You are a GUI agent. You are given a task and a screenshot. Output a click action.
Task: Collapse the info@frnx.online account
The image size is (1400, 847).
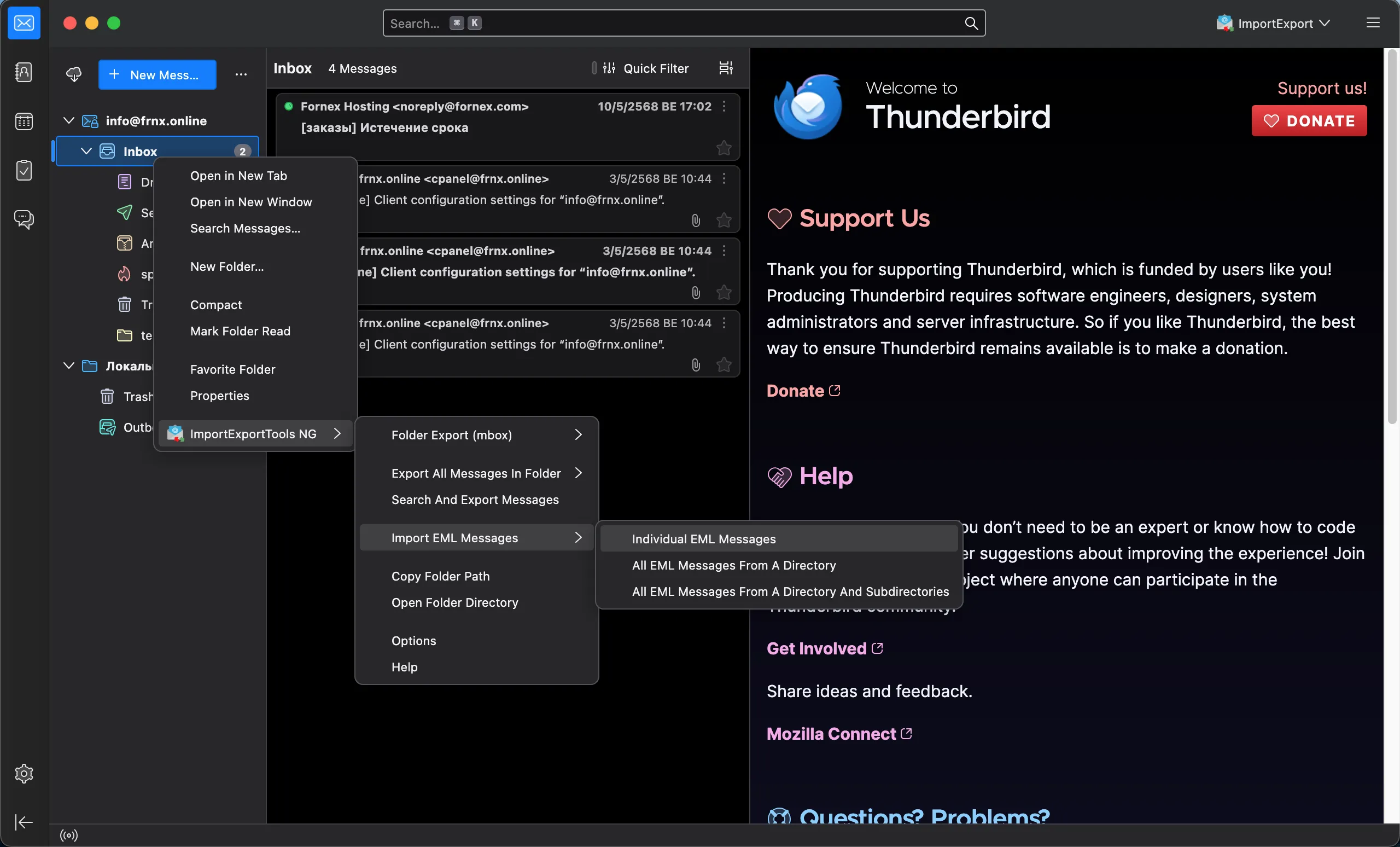pyautogui.click(x=69, y=120)
